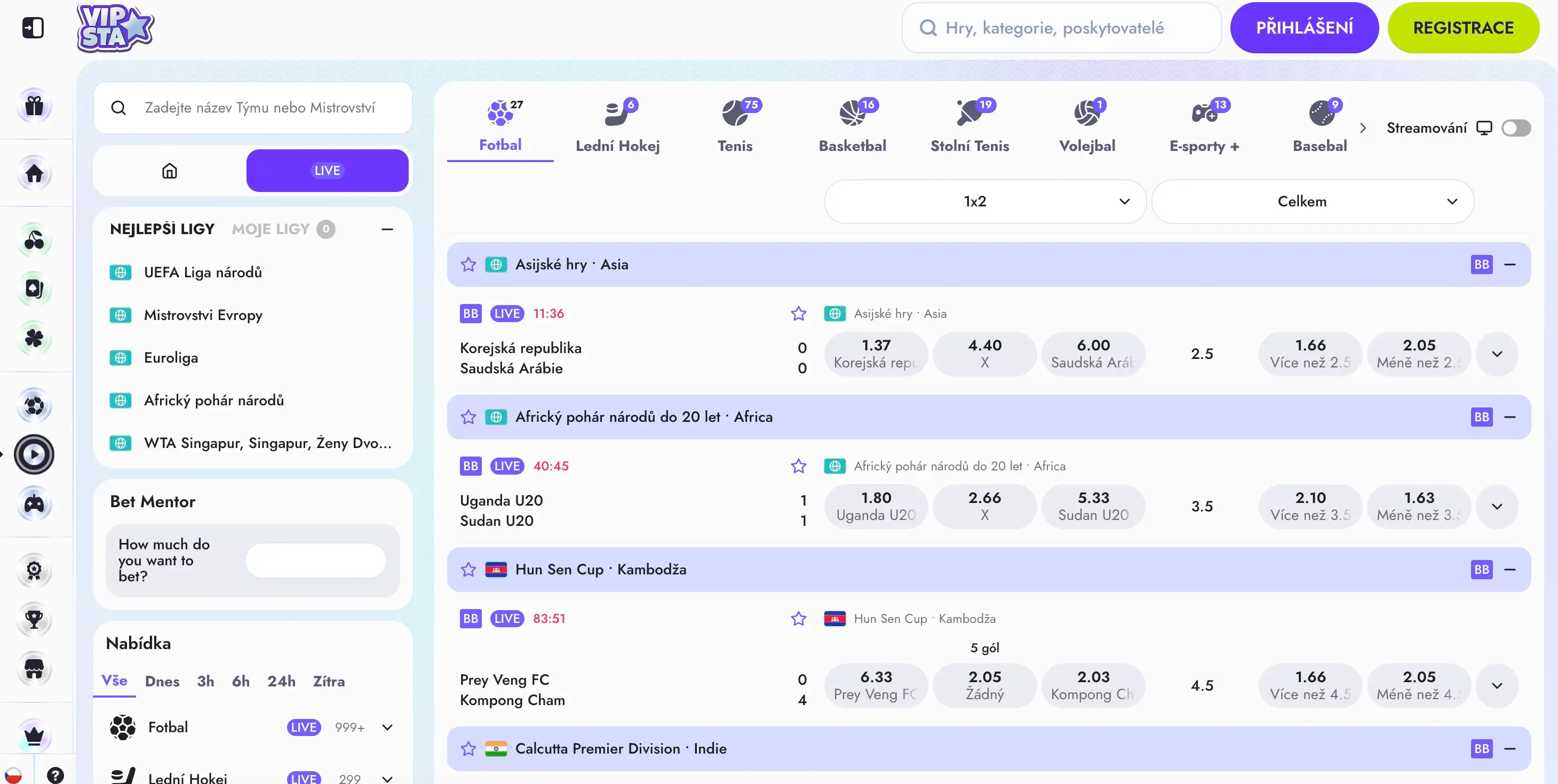This screenshot has height=784, width=1558.
Task: Show more sports with the right arrow
Action: [1363, 128]
